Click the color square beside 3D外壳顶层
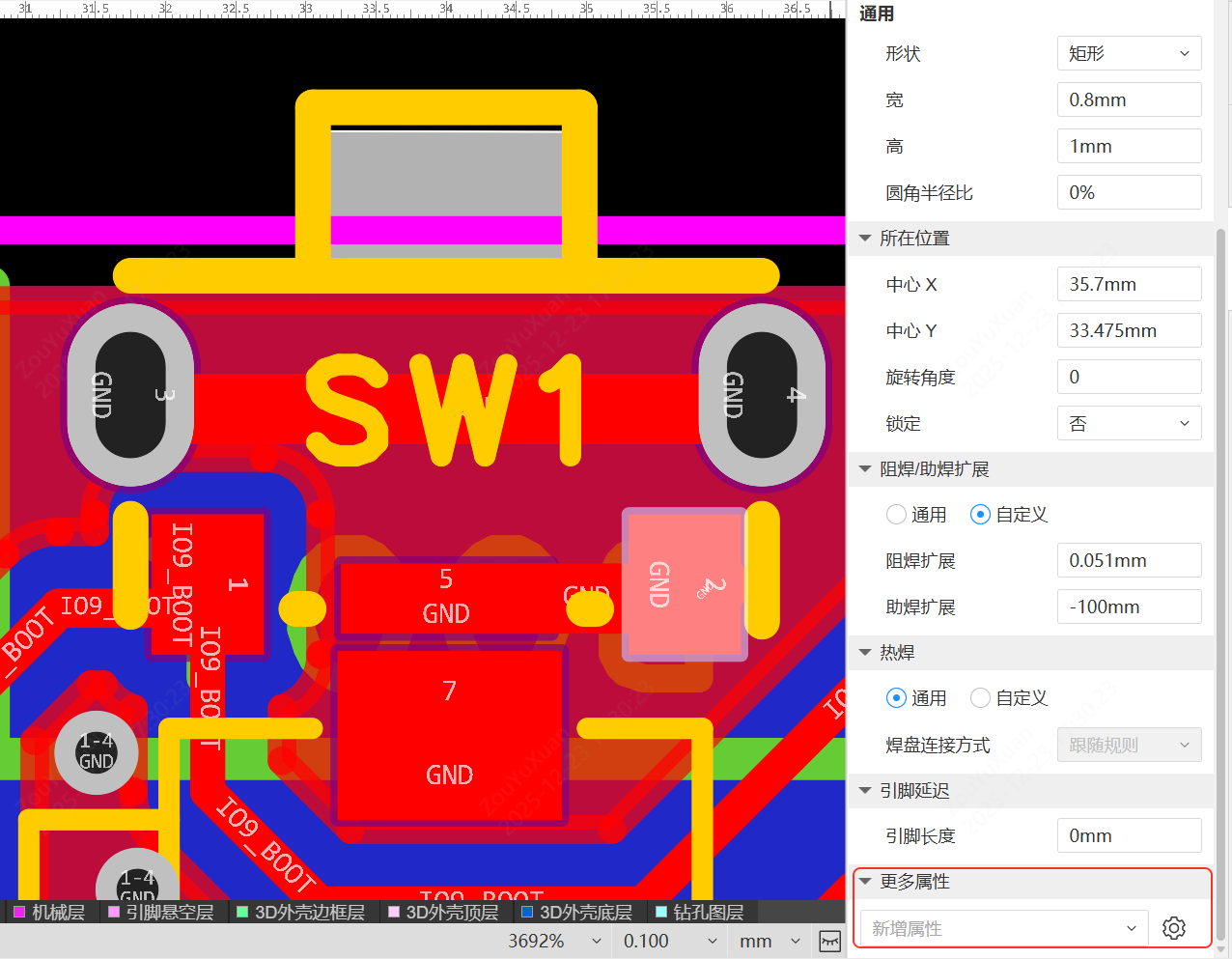This screenshot has width=1232, height=959. point(395,911)
